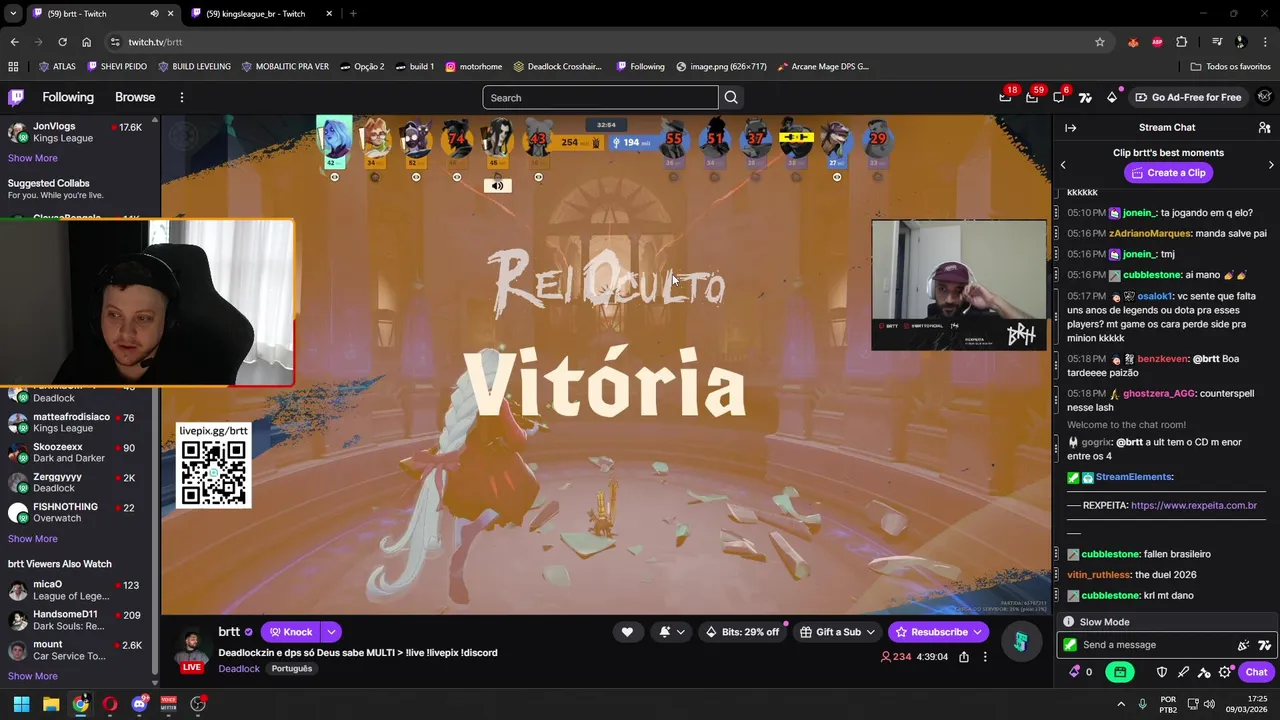Viewport: 1280px width, 720px height.
Task: Open the three-dot menu beside Browse
Action: click(181, 97)
